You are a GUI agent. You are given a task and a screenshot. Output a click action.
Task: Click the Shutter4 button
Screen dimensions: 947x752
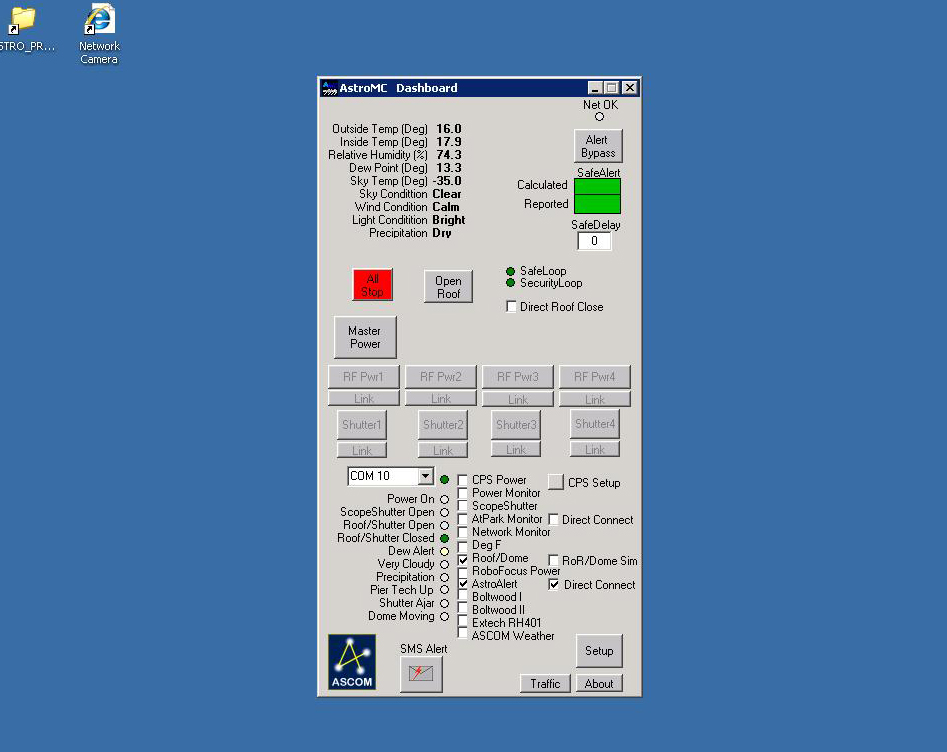595,424
